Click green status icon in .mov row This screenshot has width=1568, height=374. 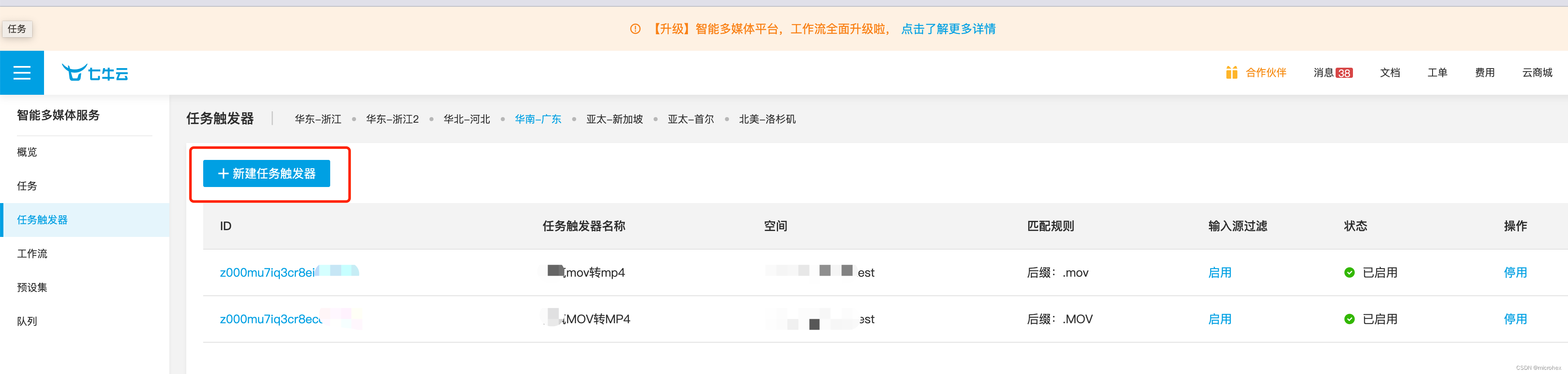(1350, 272)
